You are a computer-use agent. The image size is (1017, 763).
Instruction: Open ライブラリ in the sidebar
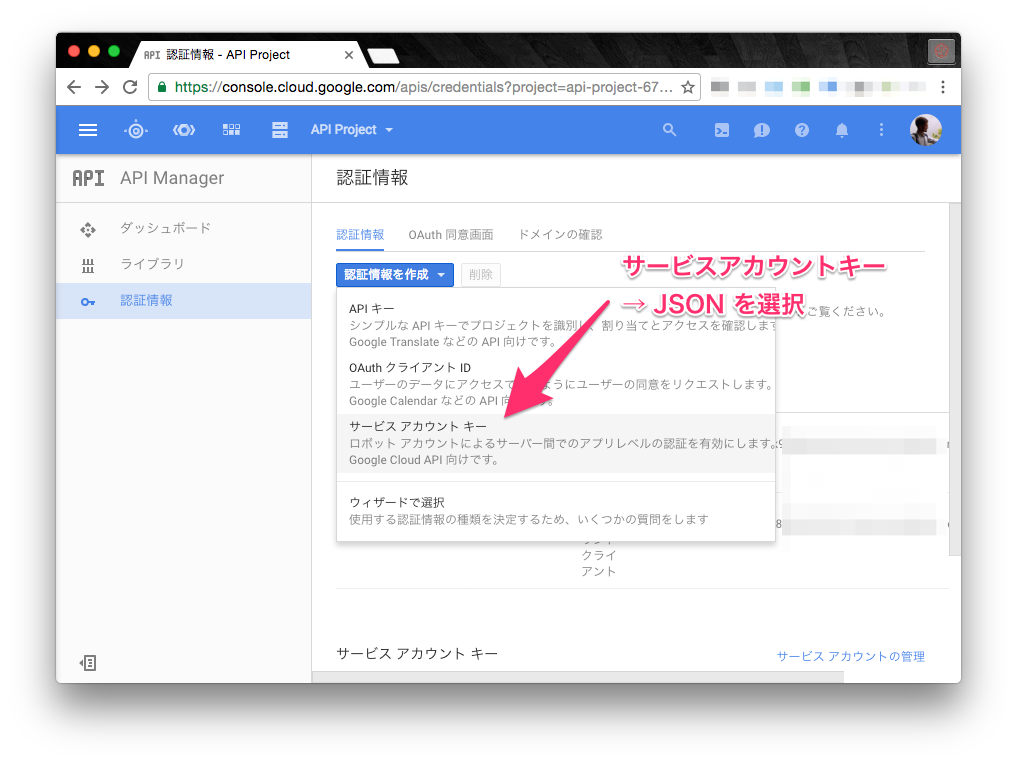(x=152, y=264)
